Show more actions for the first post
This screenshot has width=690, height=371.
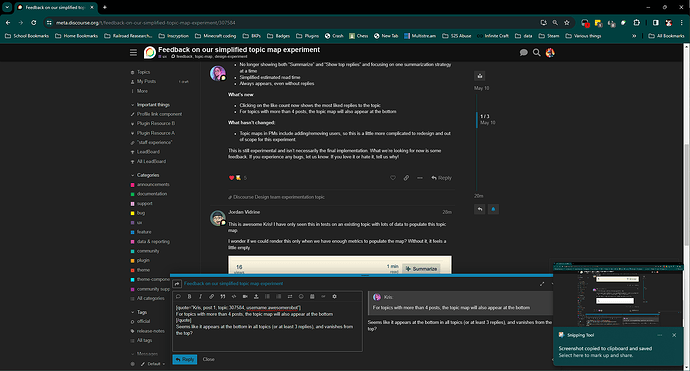pyautogui.click(x=420, y=178)
